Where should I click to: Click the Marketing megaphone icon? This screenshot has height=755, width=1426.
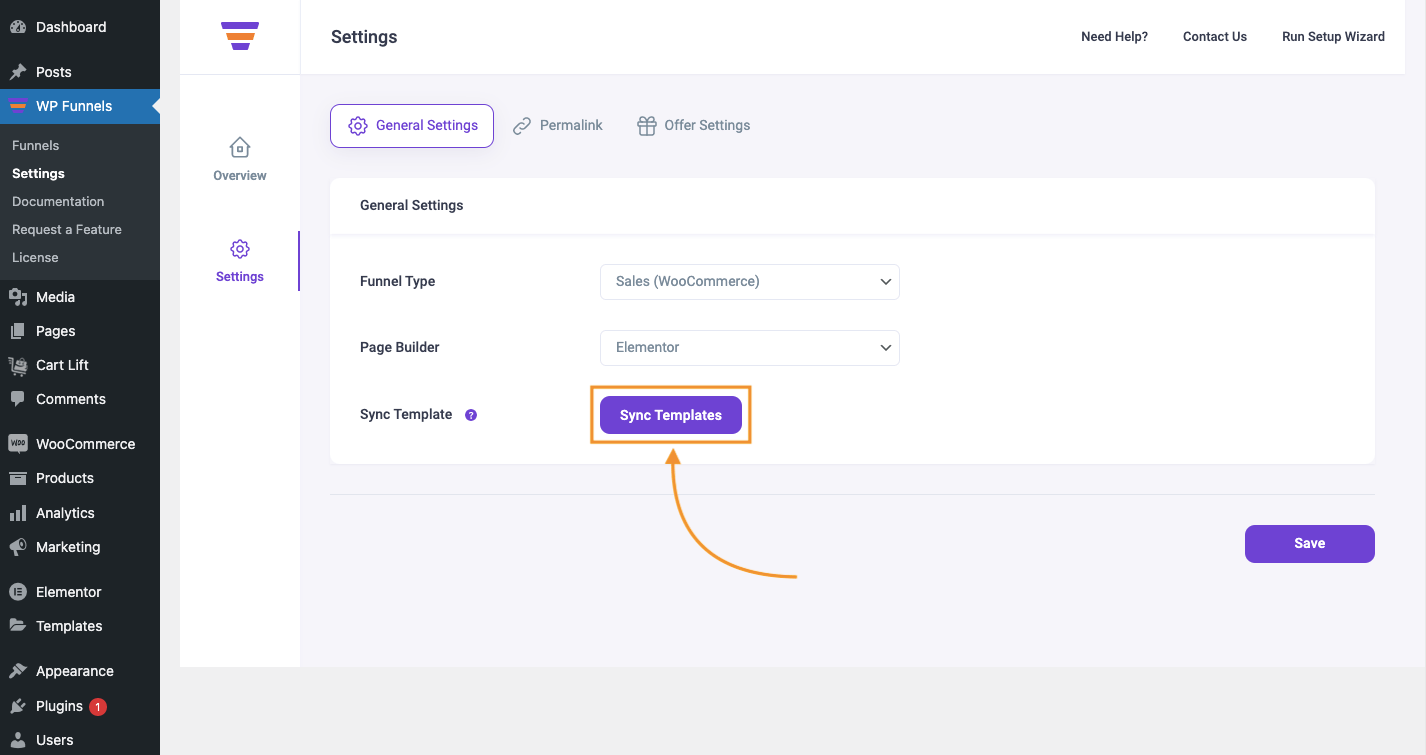tap(18, 547)
